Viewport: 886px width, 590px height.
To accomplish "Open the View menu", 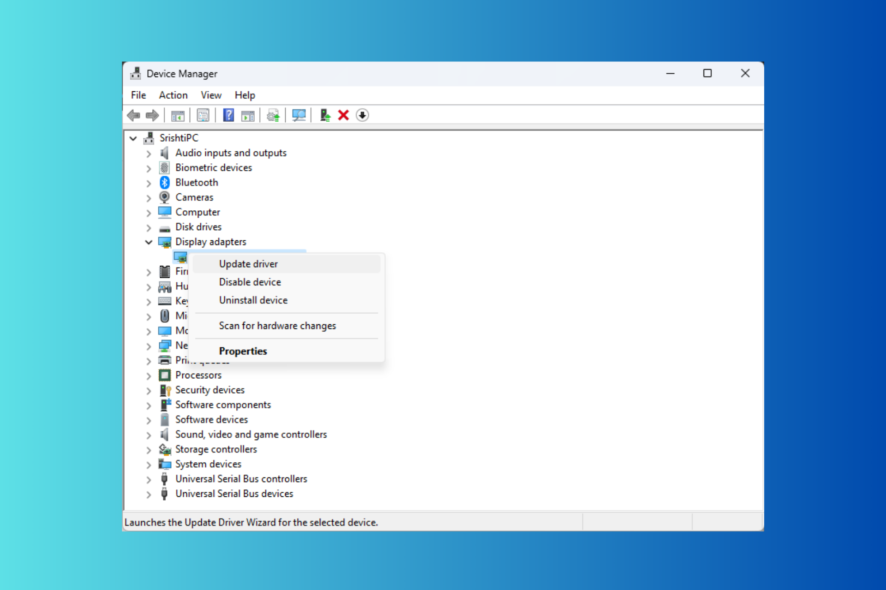I will tap(210, 94).
